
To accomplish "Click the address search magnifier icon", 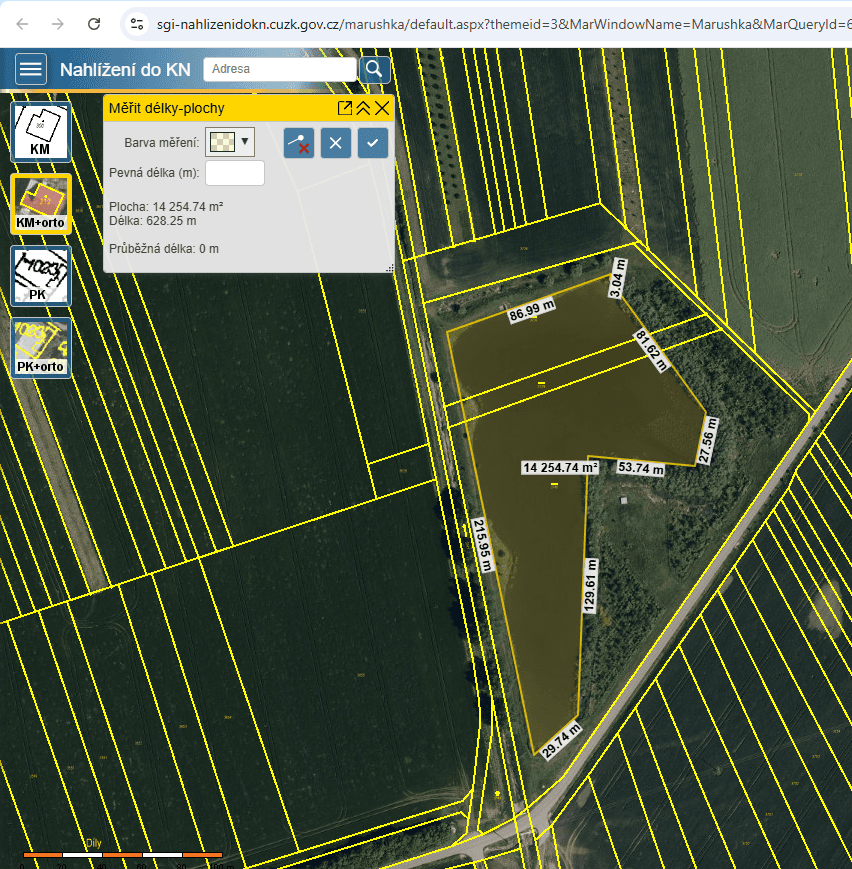I will click(374, 69).
